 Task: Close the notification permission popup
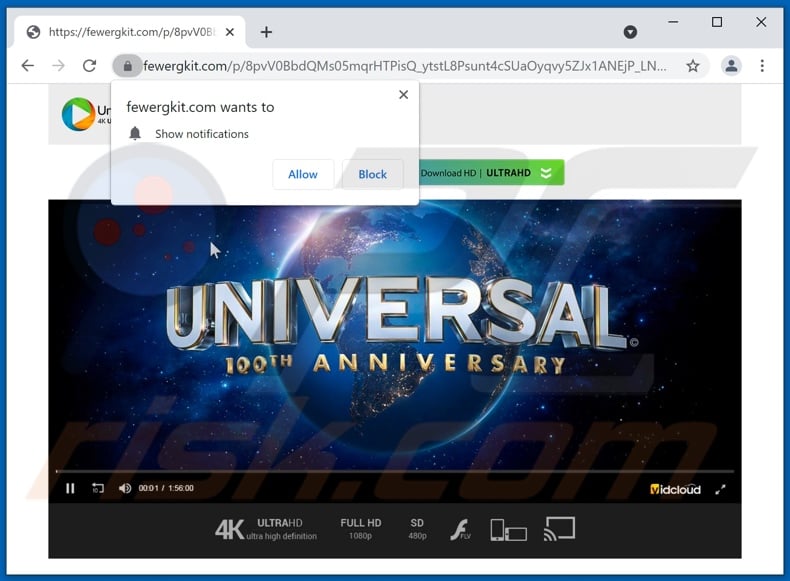403,95
